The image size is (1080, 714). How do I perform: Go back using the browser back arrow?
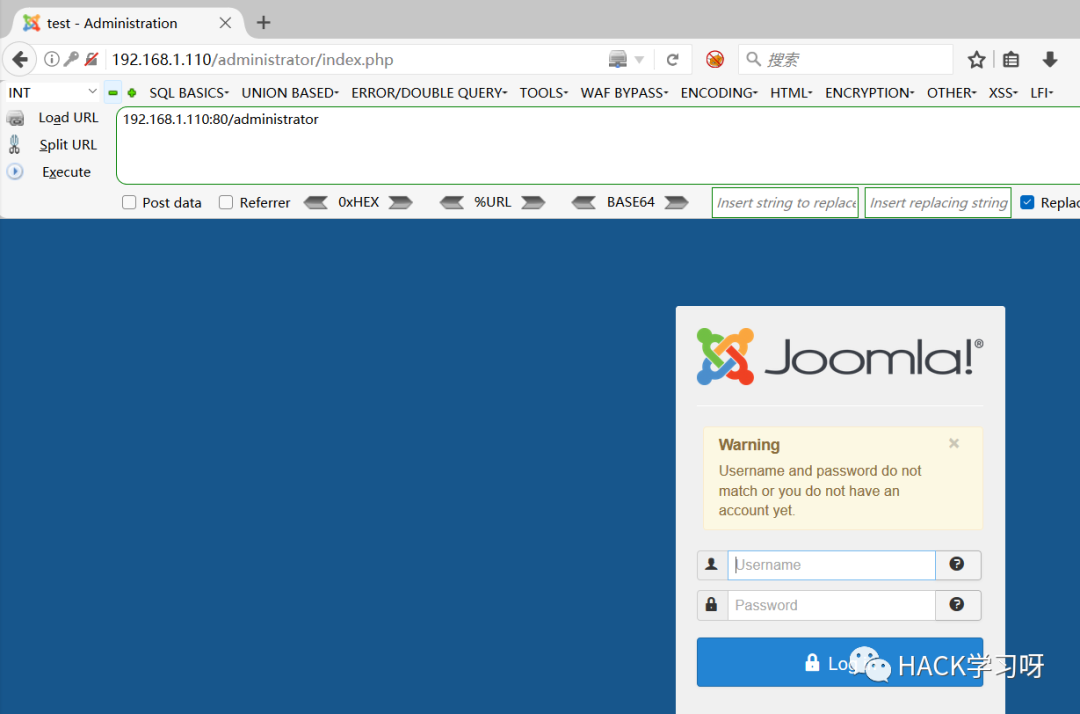[20, 59]
